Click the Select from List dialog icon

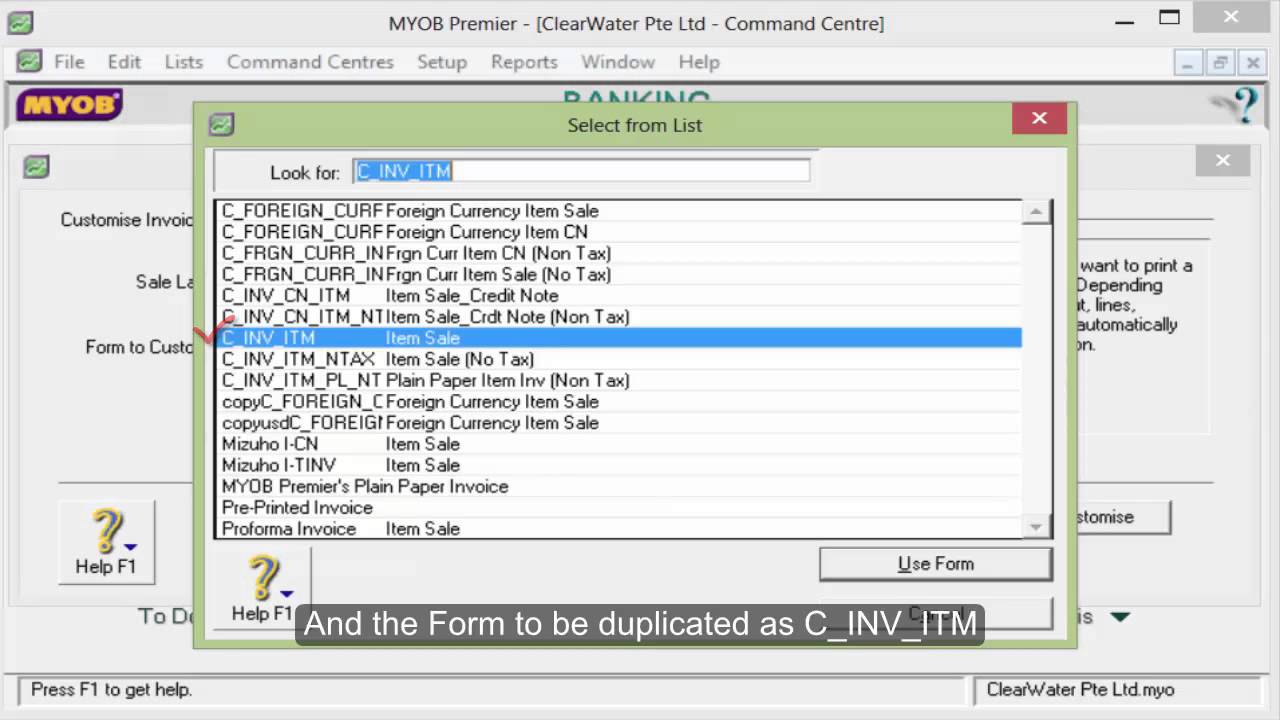tap(221, 125)
